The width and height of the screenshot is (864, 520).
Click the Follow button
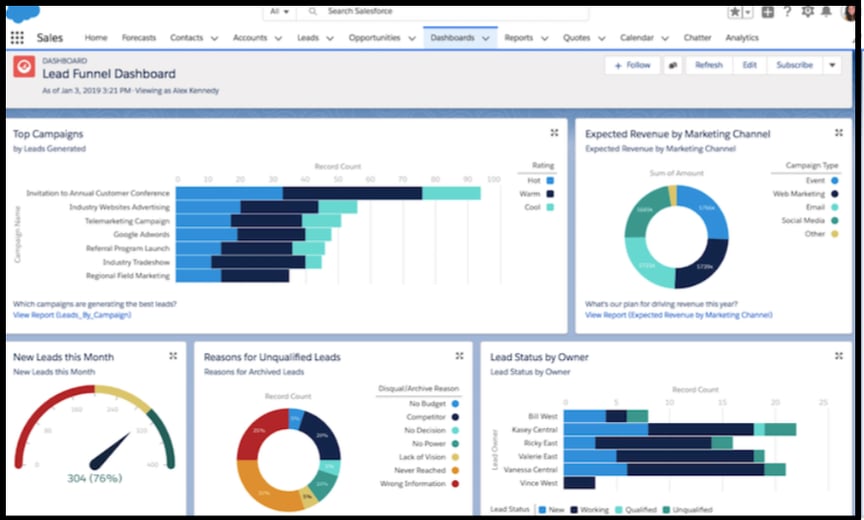(632, 65)
